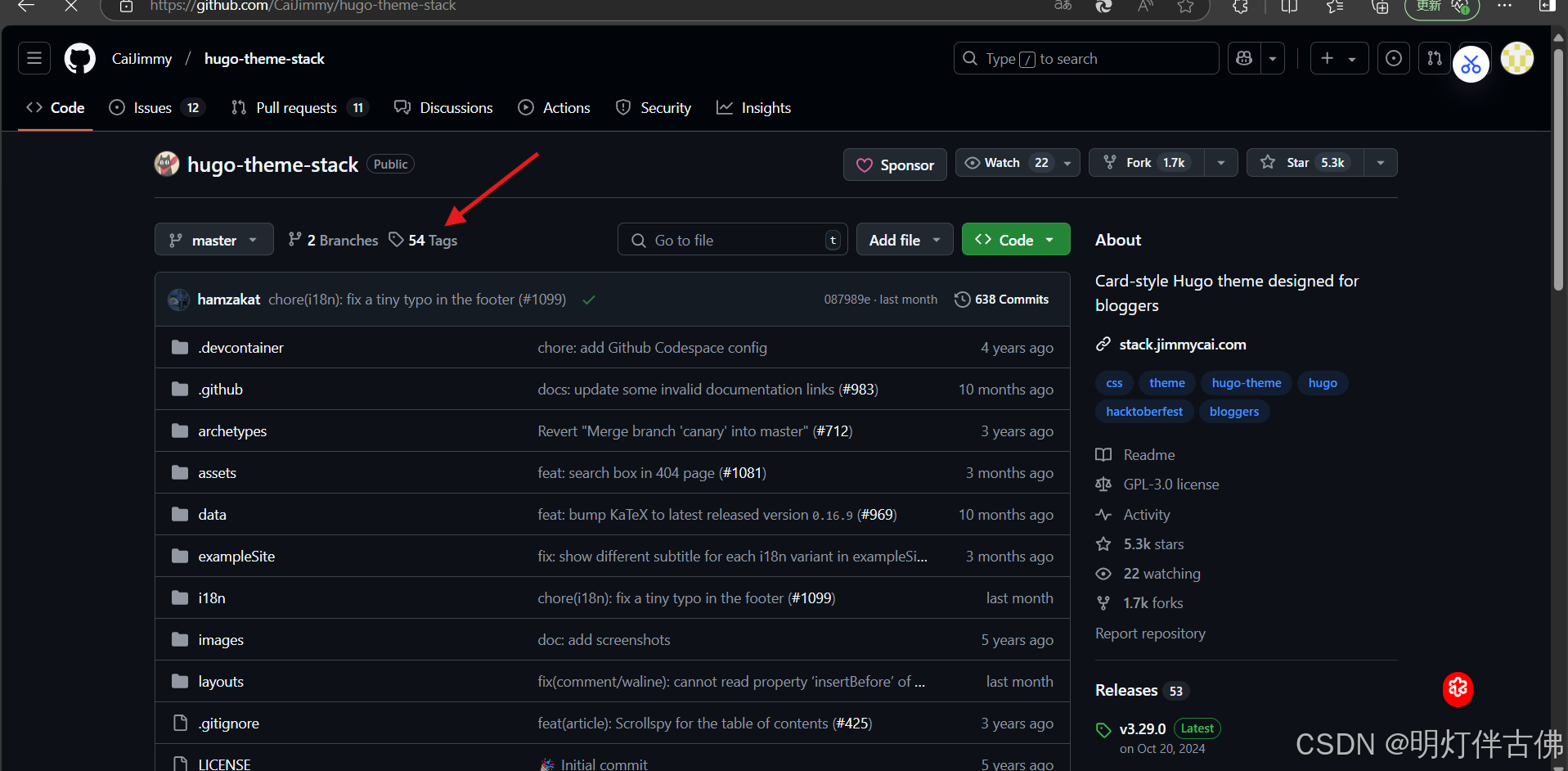
Task: Open the i18n folder
Action: coord(211,598)
